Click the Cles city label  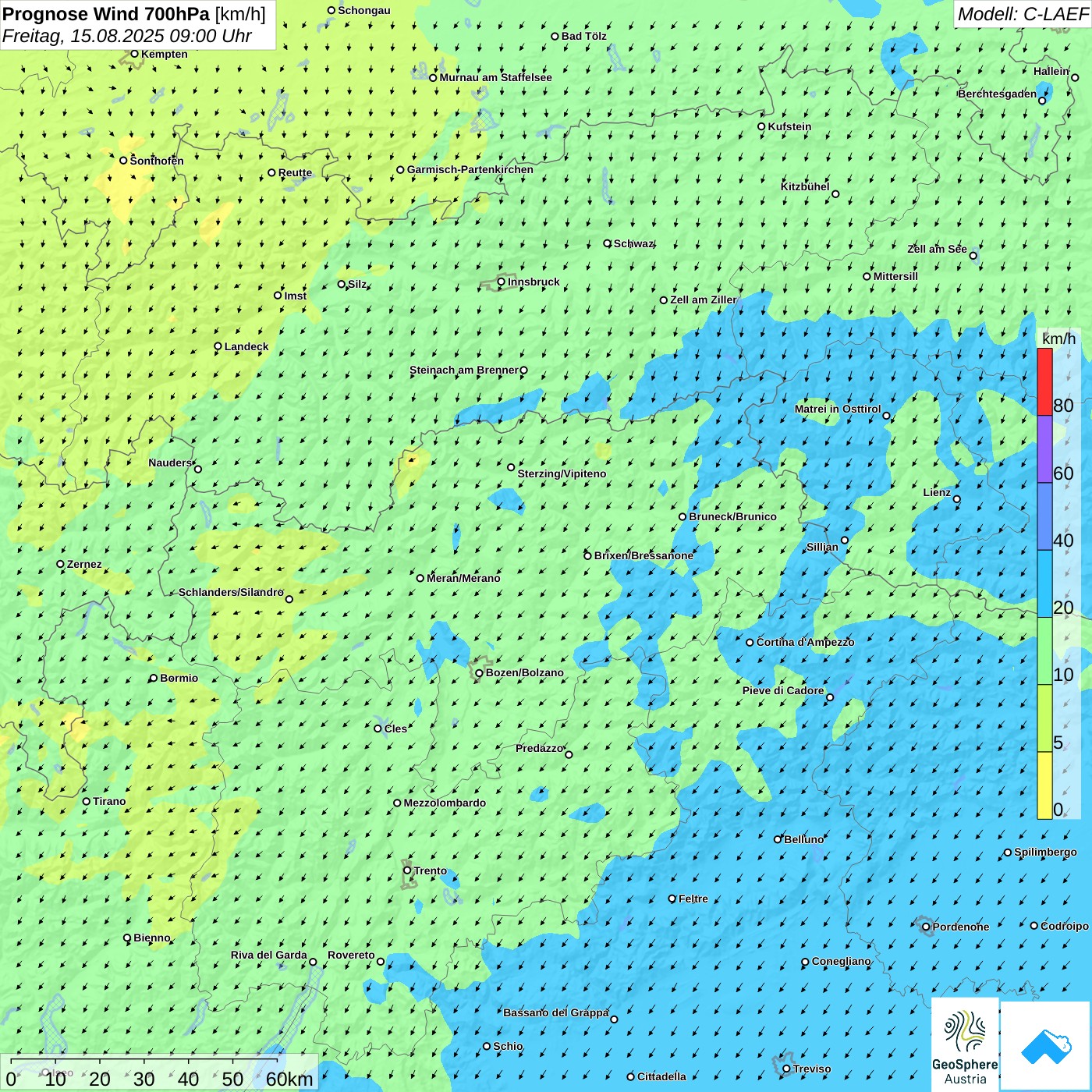coord(395,729)
